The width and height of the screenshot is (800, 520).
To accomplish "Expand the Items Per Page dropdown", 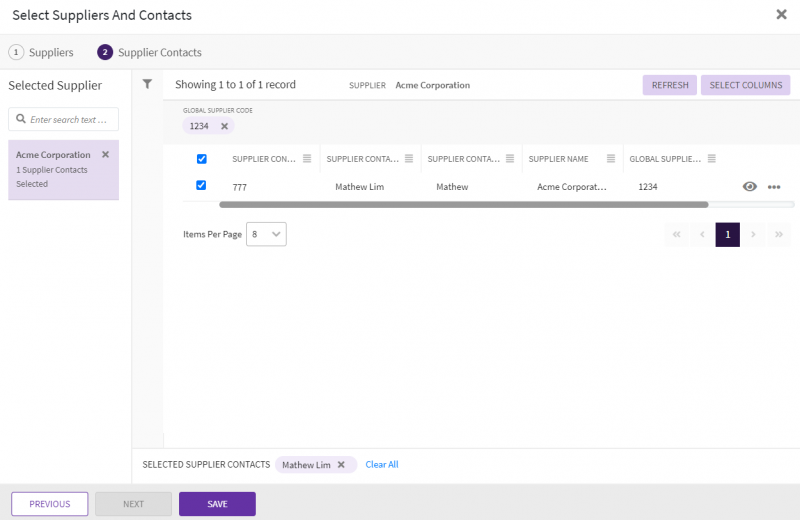I will pyautogui.click(x=266, y=234).
